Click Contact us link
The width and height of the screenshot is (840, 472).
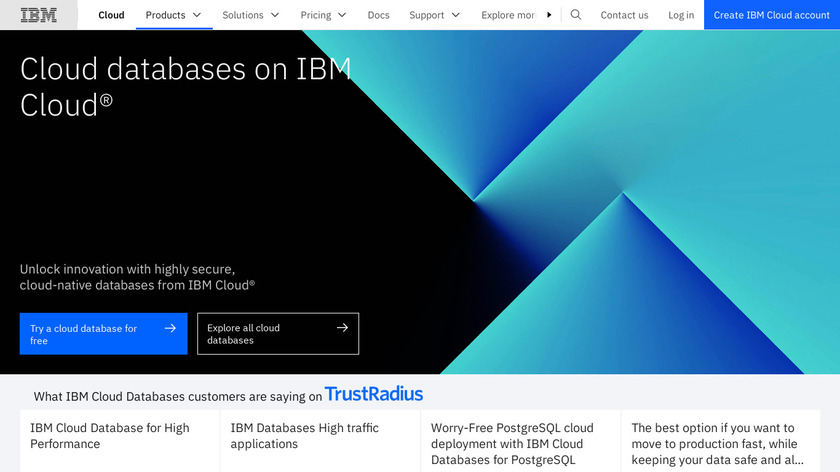tap(624, 15)
